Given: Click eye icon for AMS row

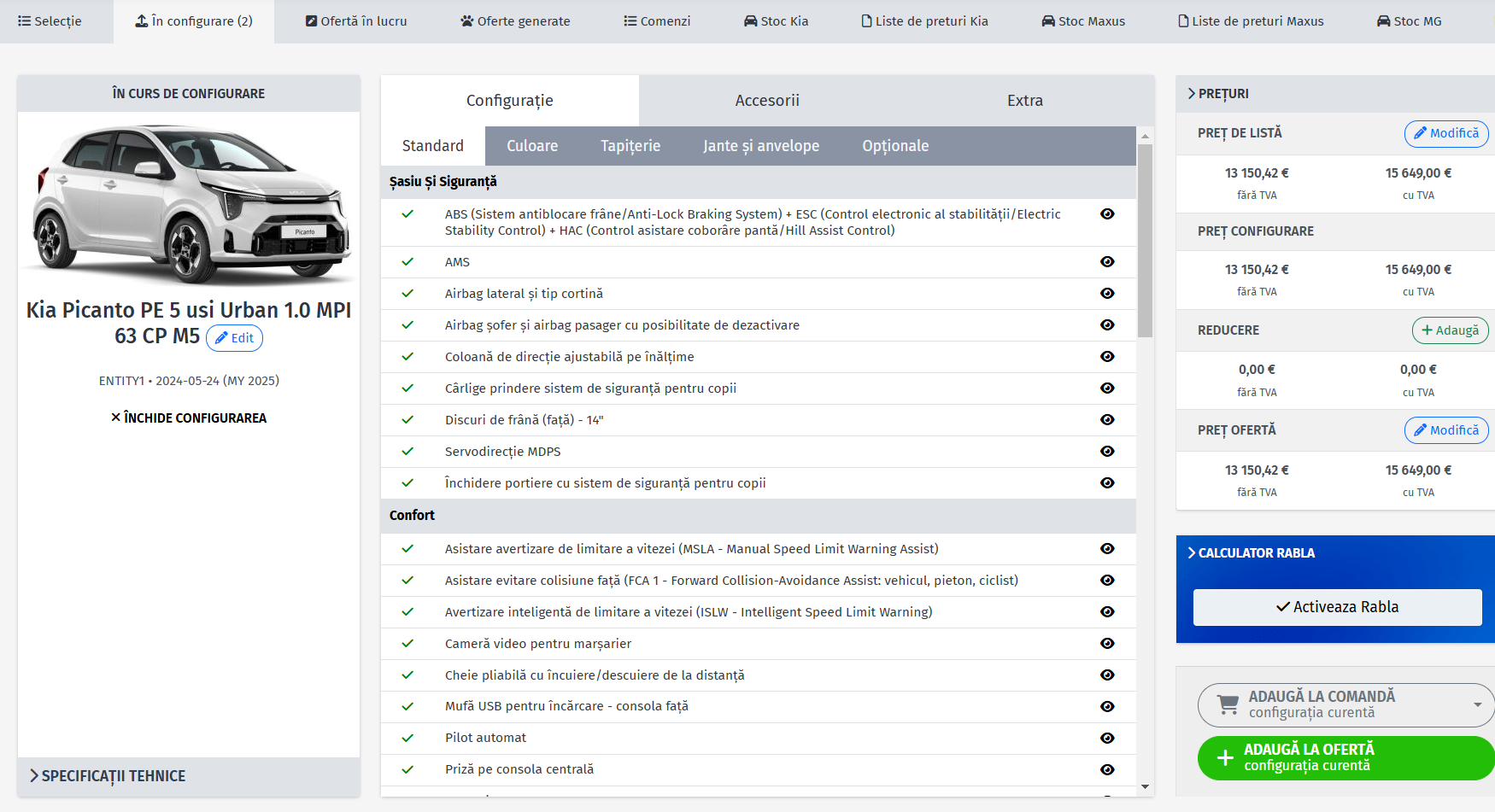Looking at the screenshot, I should [x=1107, y=262].
